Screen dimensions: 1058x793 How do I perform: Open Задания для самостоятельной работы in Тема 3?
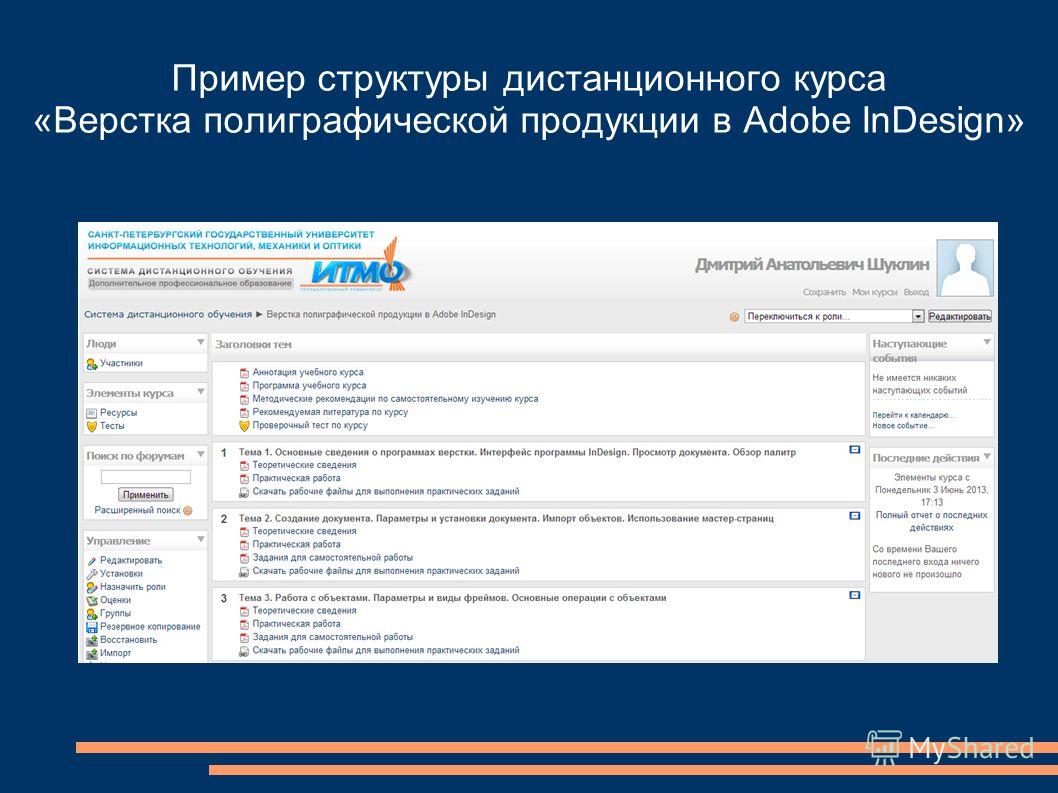point(333,637)
